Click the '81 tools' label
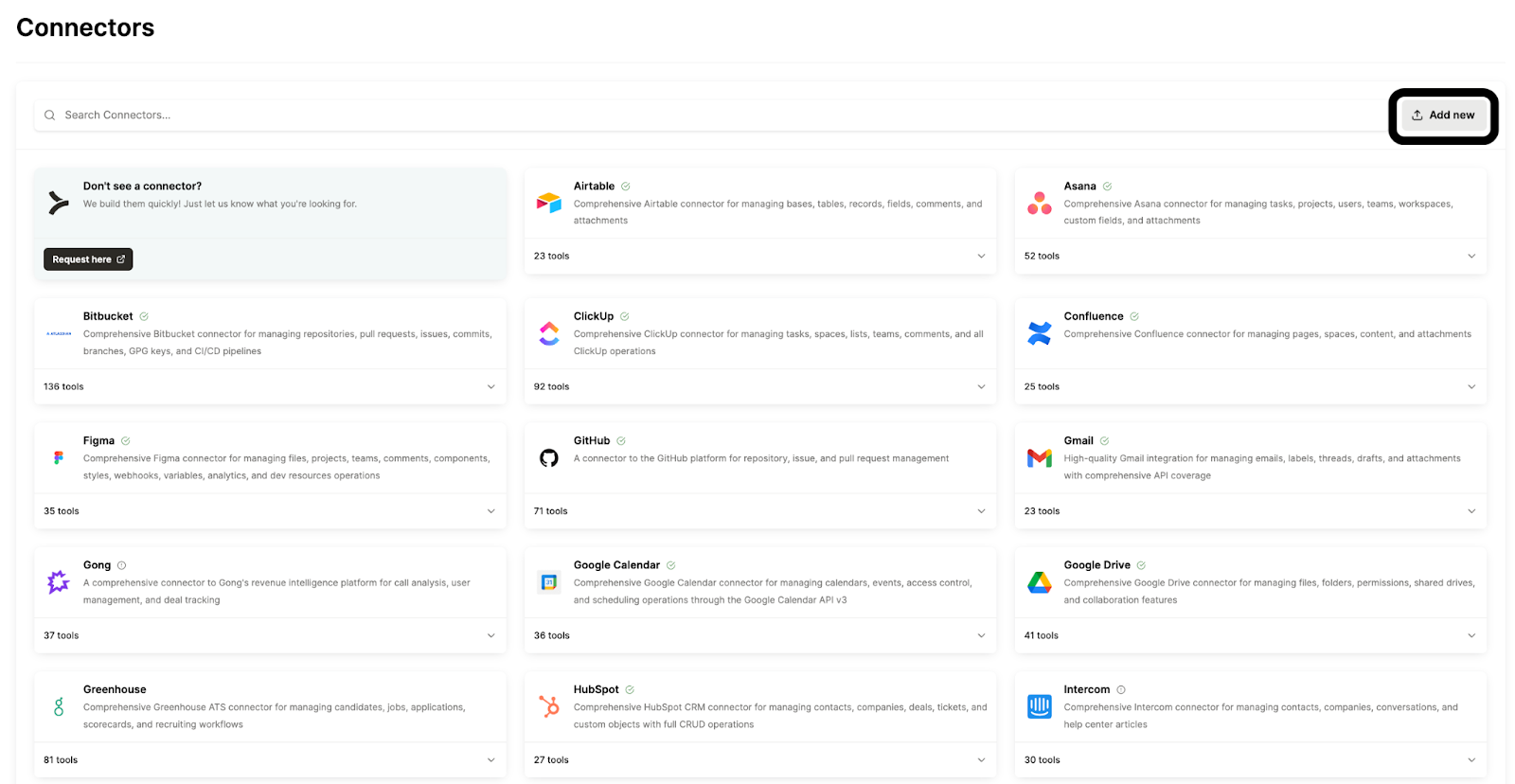Screen dimensions: 1515x784 click(61, 760)
